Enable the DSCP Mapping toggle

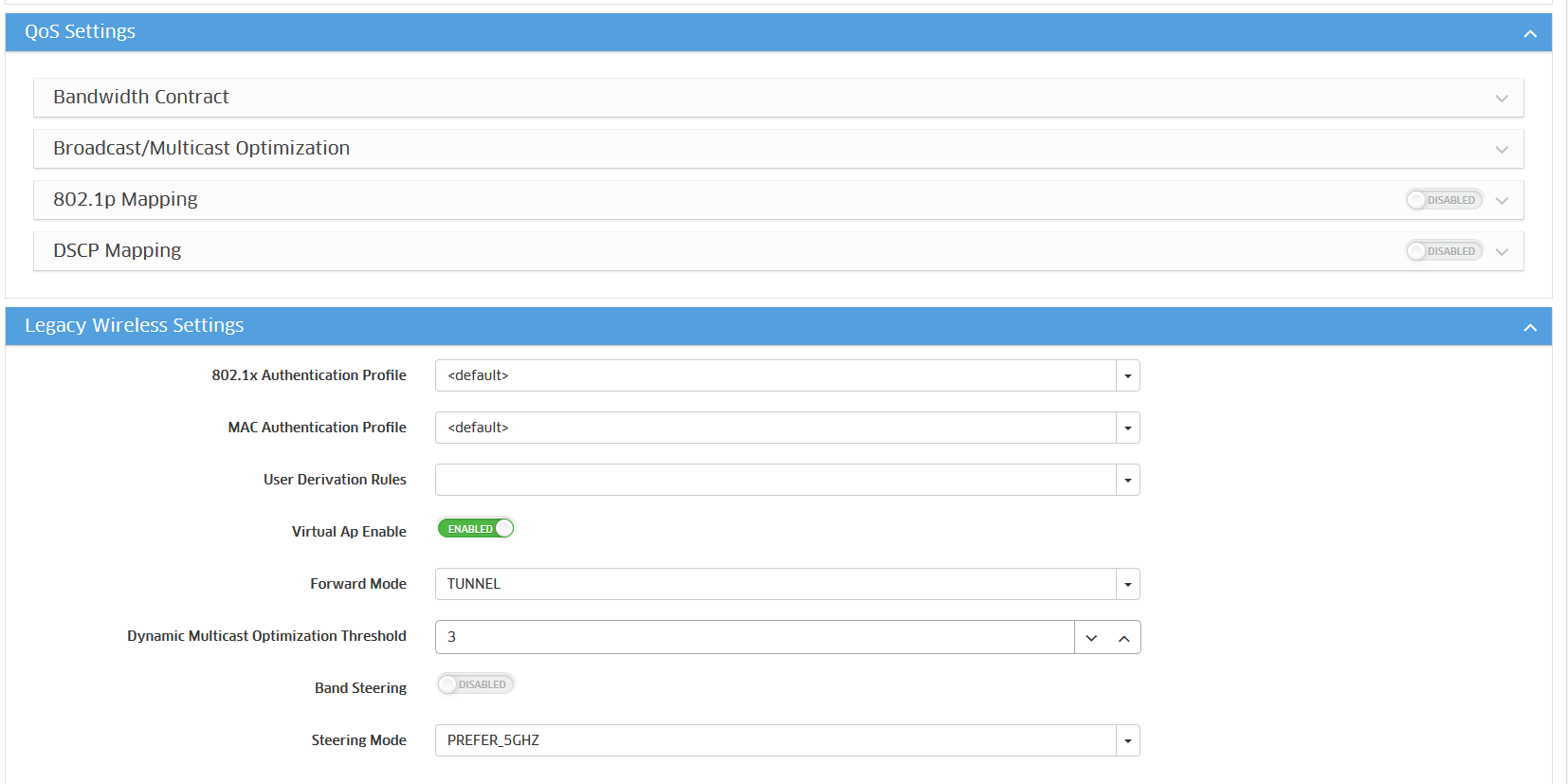pyautogui.click(x=1443, y=251)
